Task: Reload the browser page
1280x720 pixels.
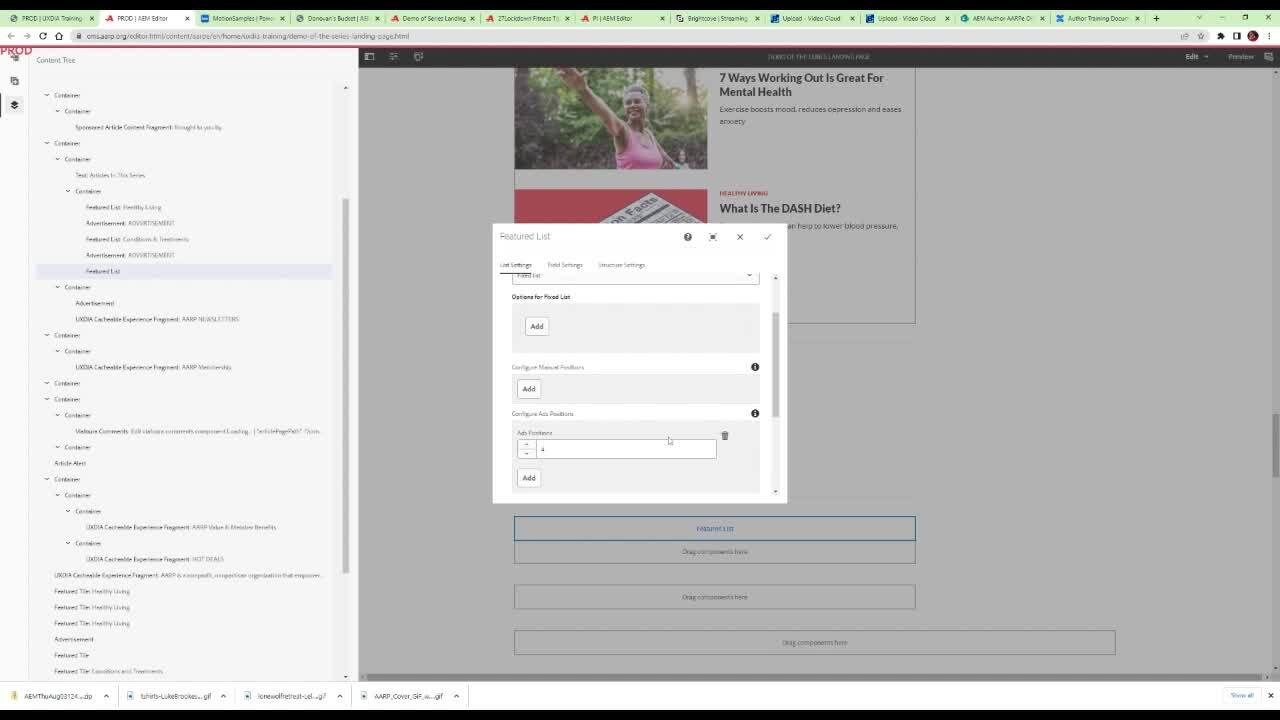Action: point(43,36)
